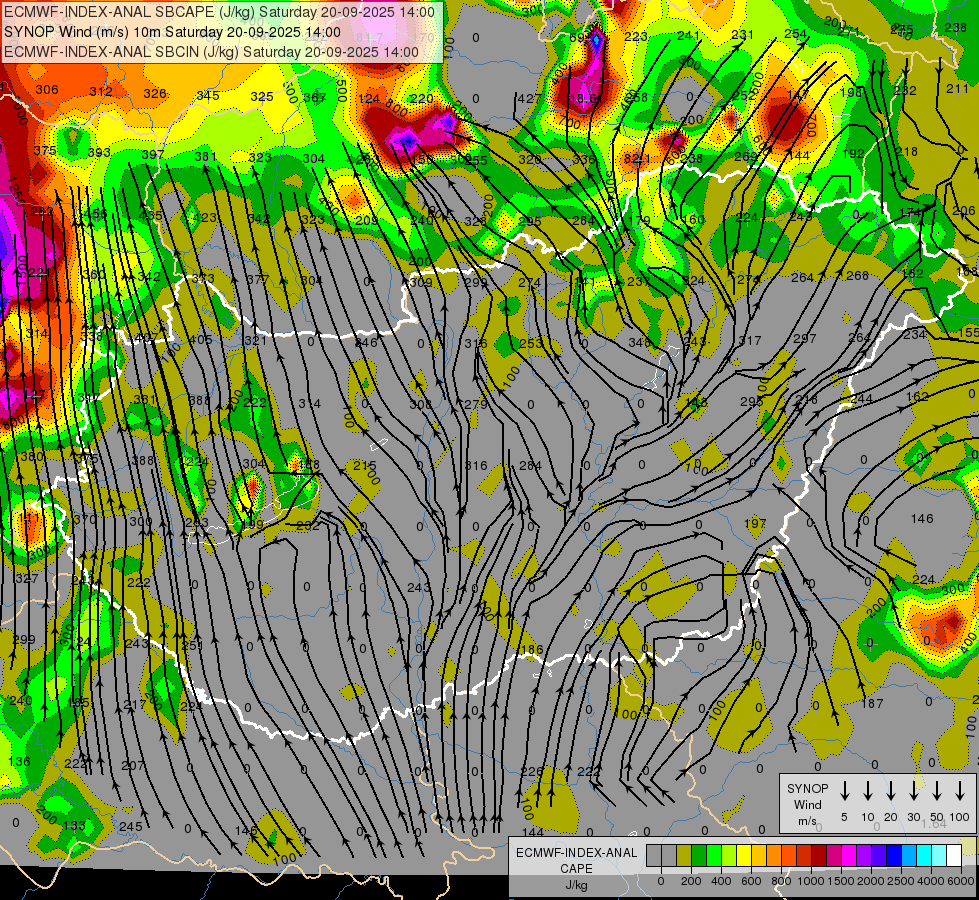Click the SBCAPE title line at top
The width and height of the screenshot is (979, 900).
(x=219, y=12)
